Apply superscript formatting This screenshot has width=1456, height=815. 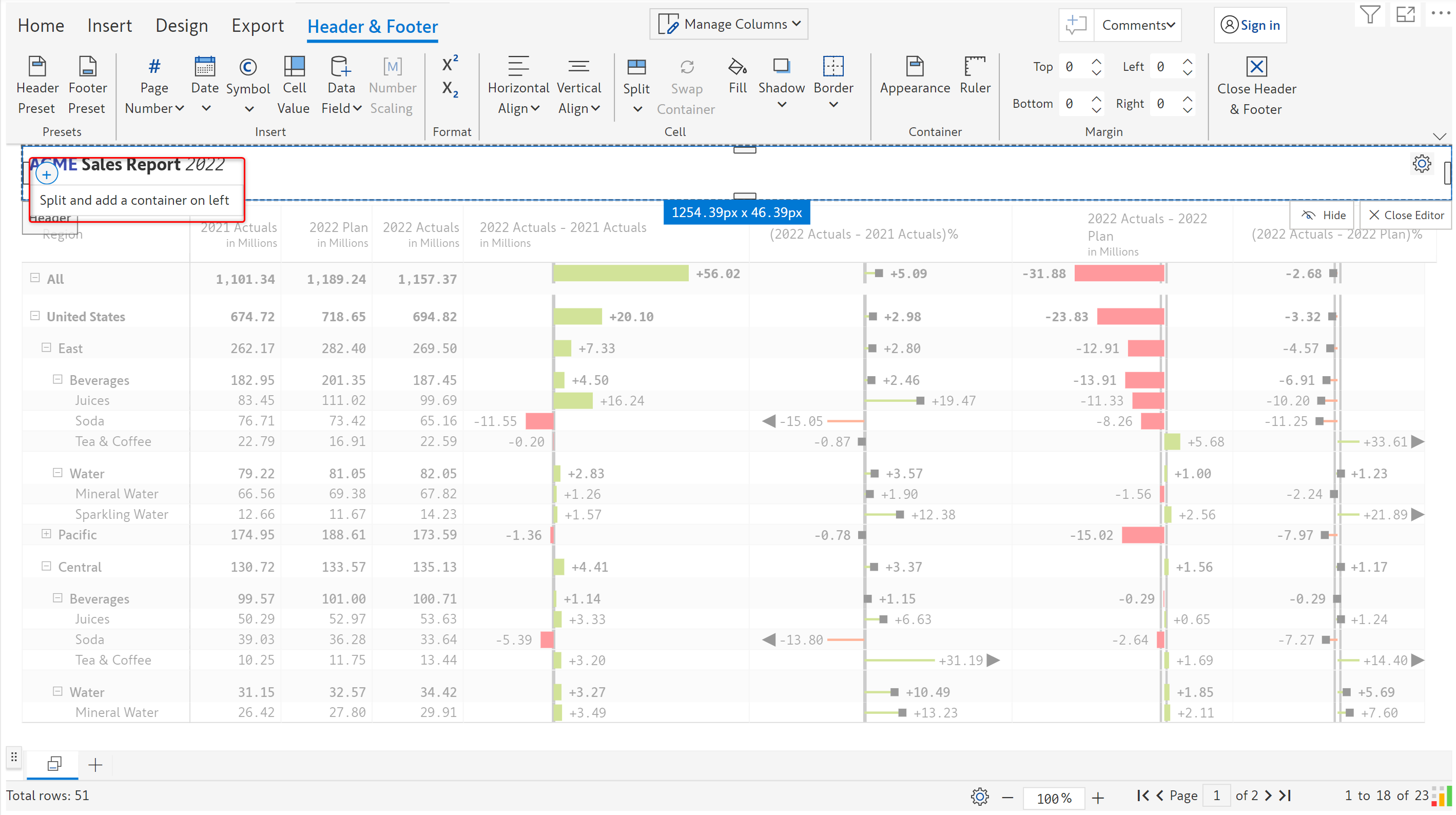pos(450,64)
